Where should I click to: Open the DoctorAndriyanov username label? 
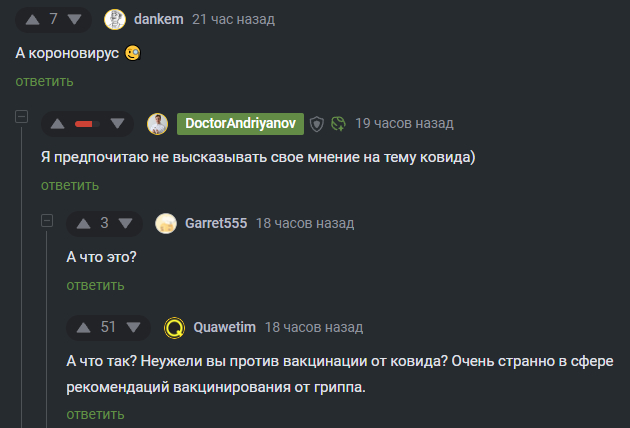point(239,124)
